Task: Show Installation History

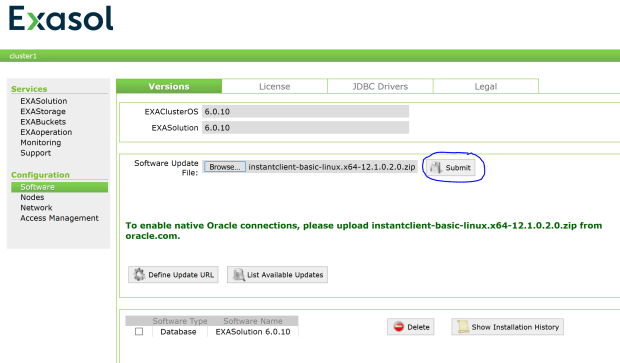Action: [507, 327]
